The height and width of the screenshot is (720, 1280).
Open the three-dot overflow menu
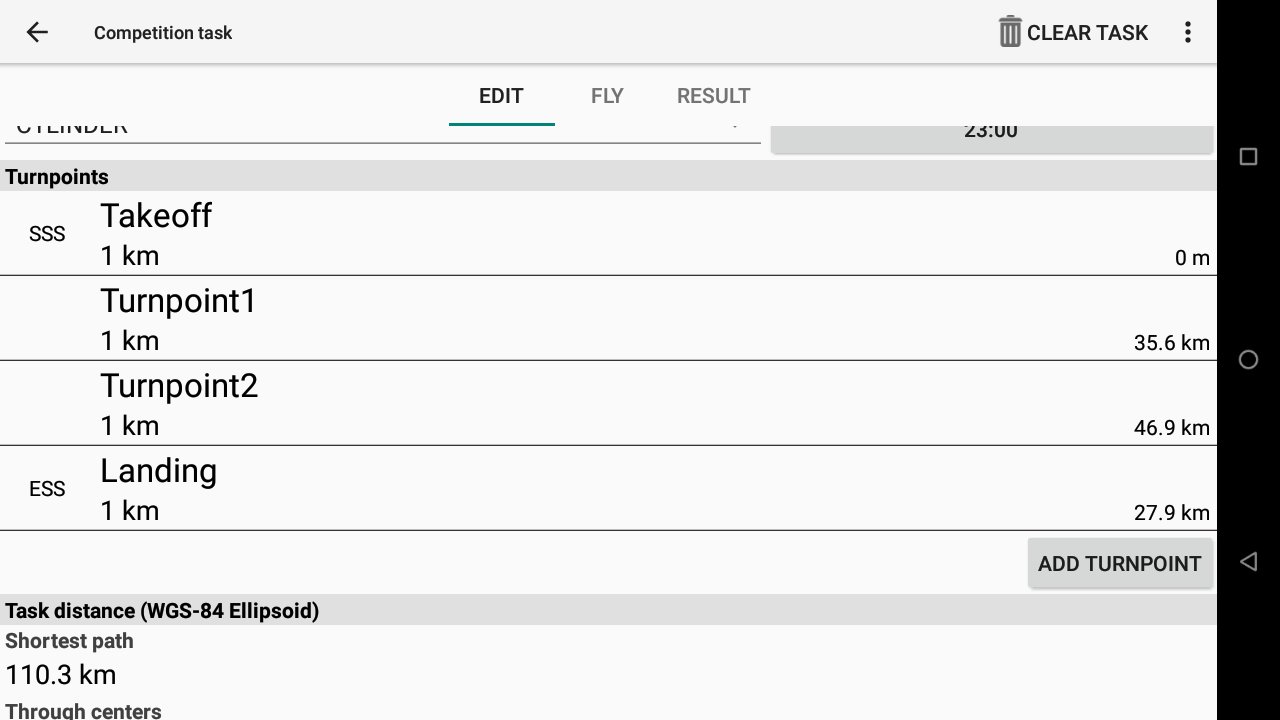[1188, 32]
